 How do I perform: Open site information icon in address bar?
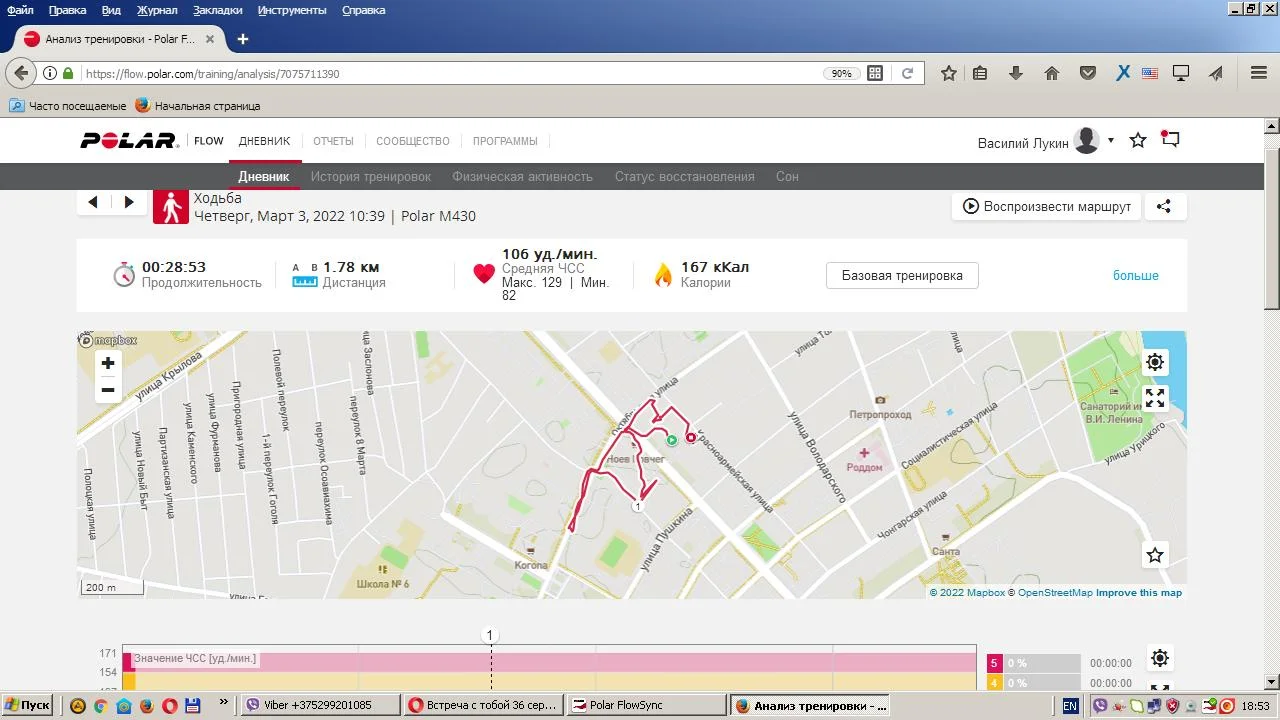(50, 73)
